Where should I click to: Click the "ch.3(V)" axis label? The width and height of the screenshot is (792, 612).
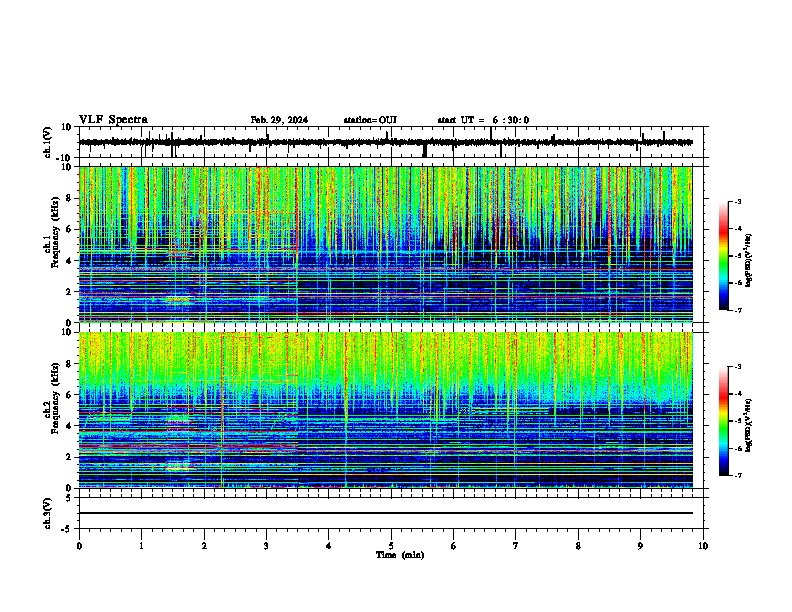[x=48, y=513]
